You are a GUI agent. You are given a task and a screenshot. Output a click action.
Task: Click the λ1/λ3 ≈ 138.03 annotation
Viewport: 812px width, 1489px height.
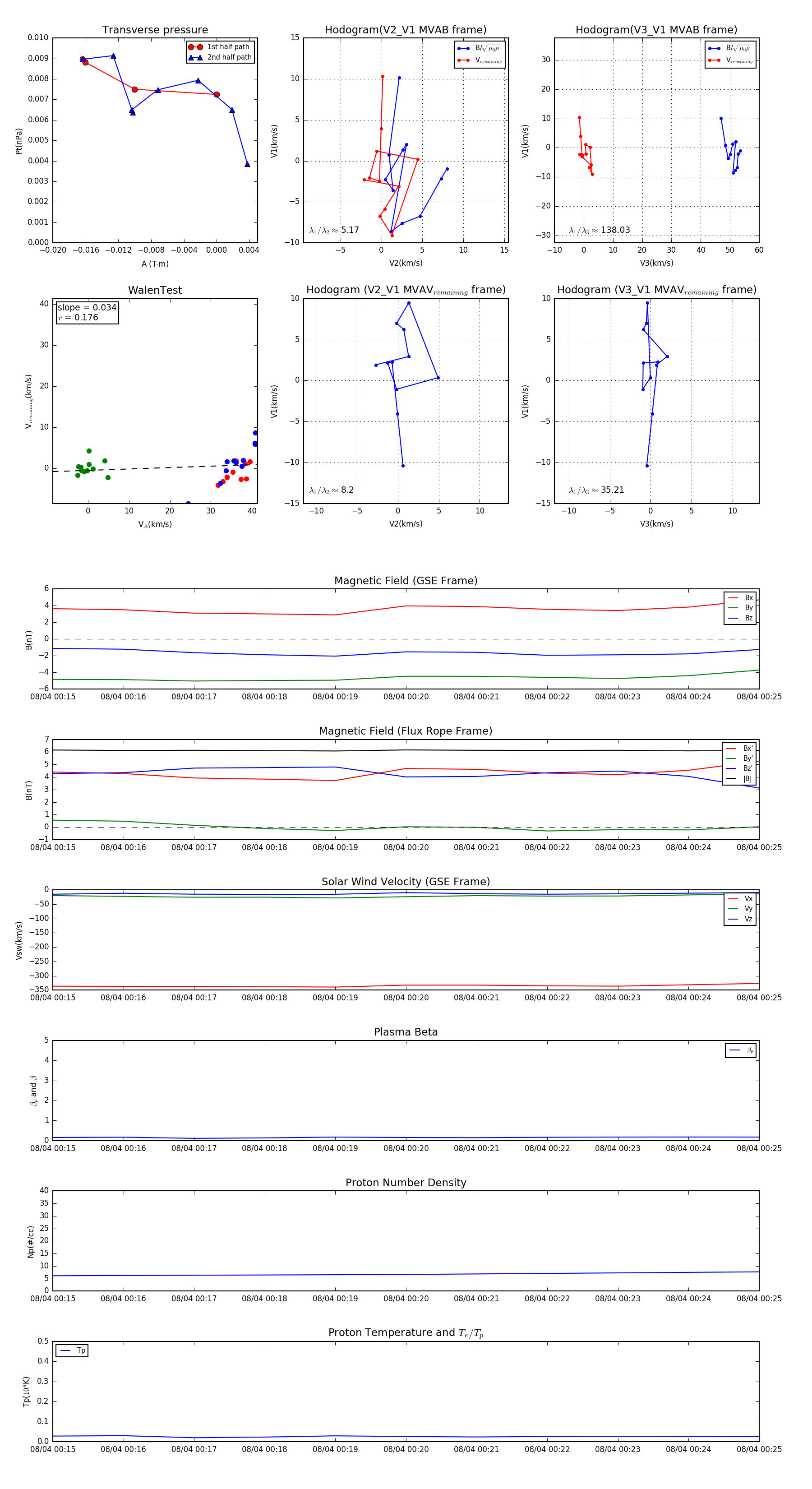pyautogui.click(x=600, y=230)
